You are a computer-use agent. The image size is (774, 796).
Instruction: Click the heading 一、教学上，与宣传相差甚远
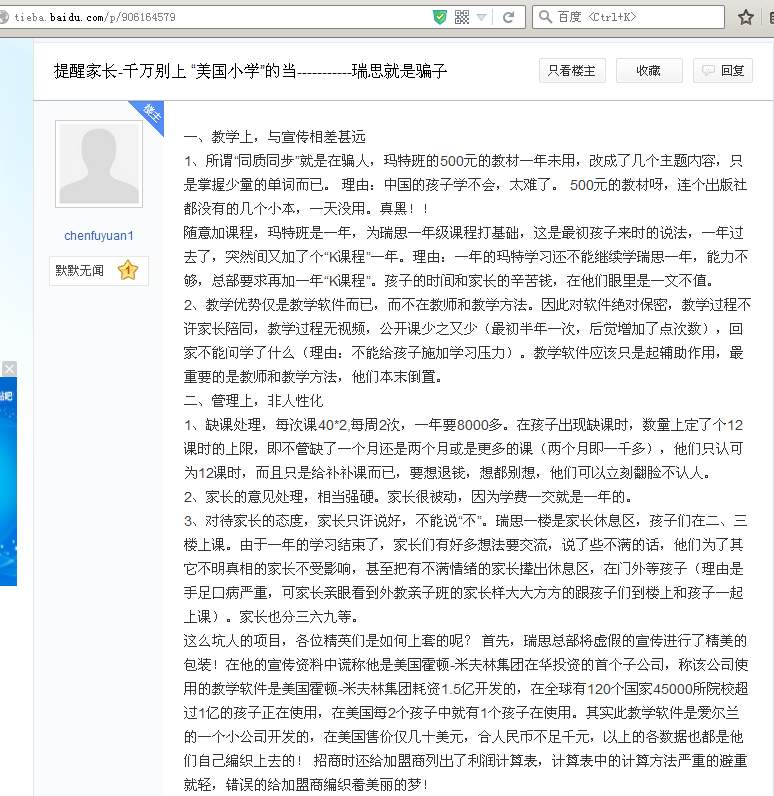tap(275, 137)
